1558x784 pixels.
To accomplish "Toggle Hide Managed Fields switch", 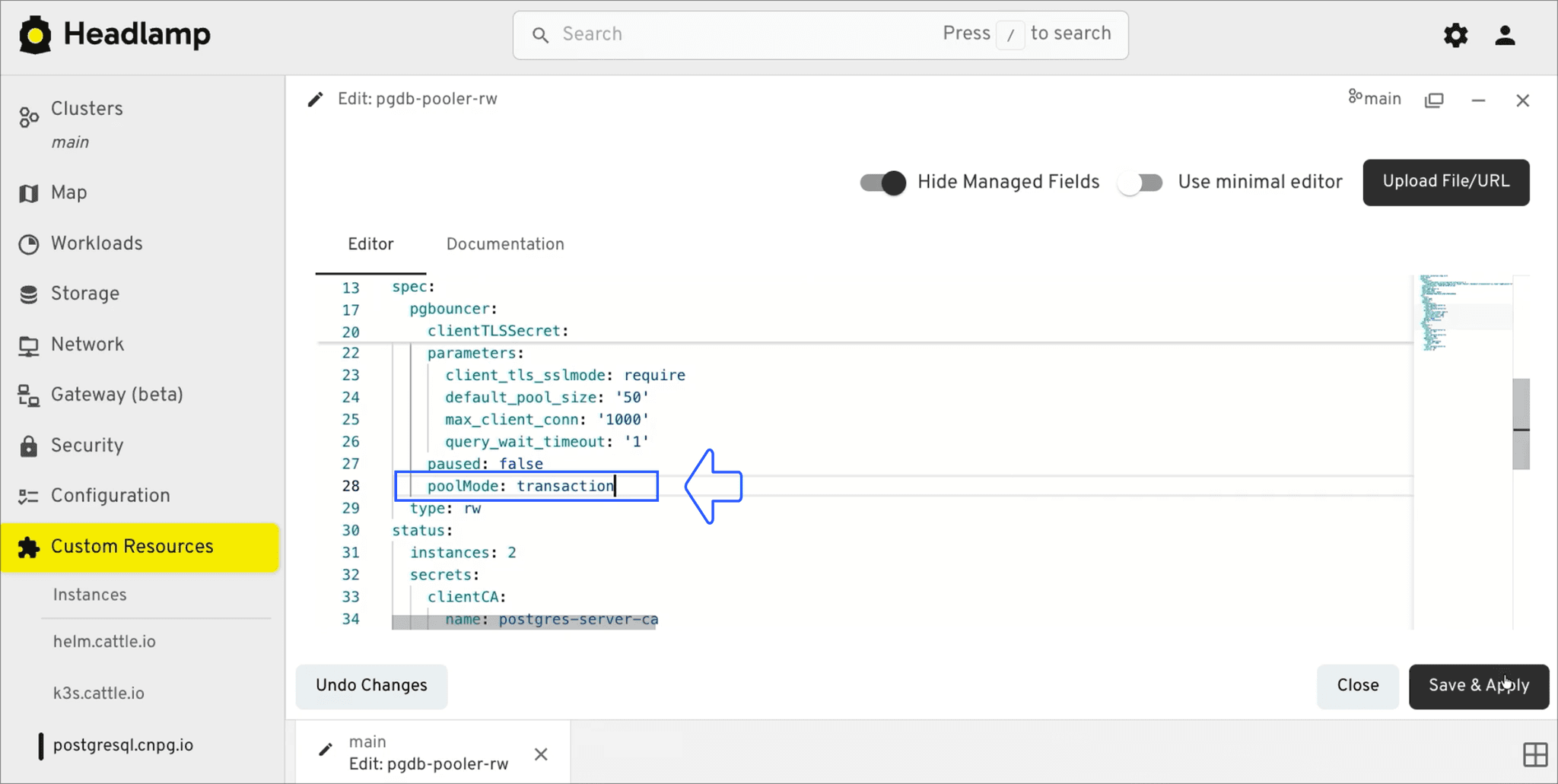I will click(883, 183).
